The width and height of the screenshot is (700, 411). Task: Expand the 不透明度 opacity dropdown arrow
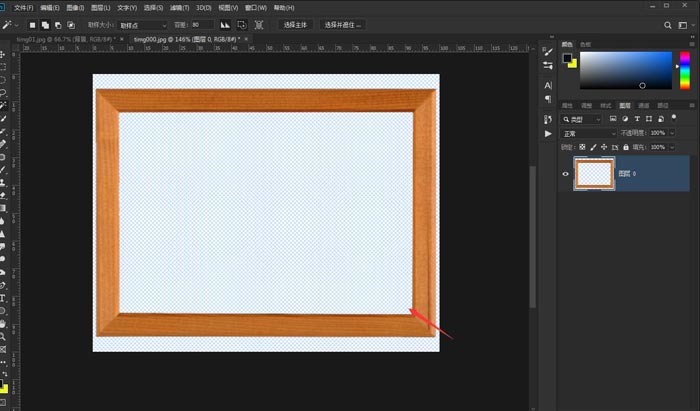[x=671, y=133]
